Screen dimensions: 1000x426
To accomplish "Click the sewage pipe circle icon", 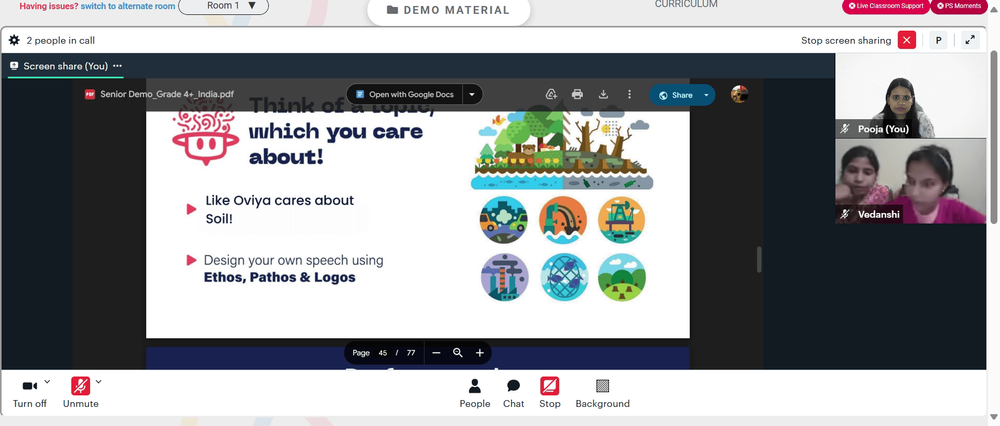I will [562, 220].
